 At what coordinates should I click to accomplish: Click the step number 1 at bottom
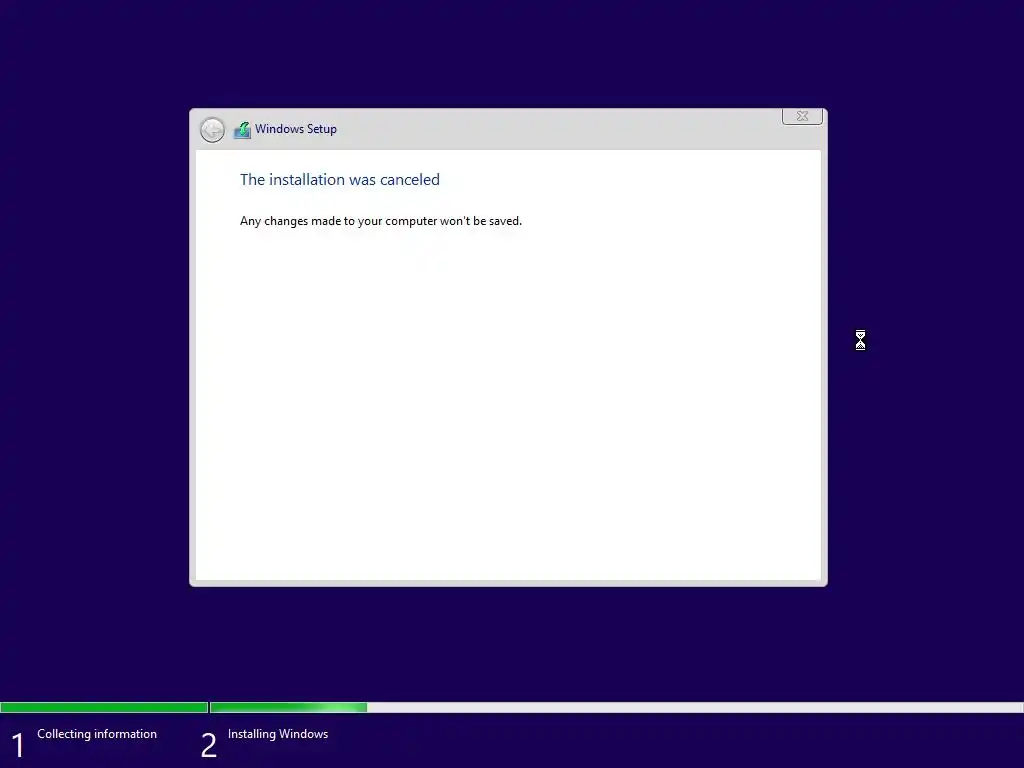coord(18,745)
